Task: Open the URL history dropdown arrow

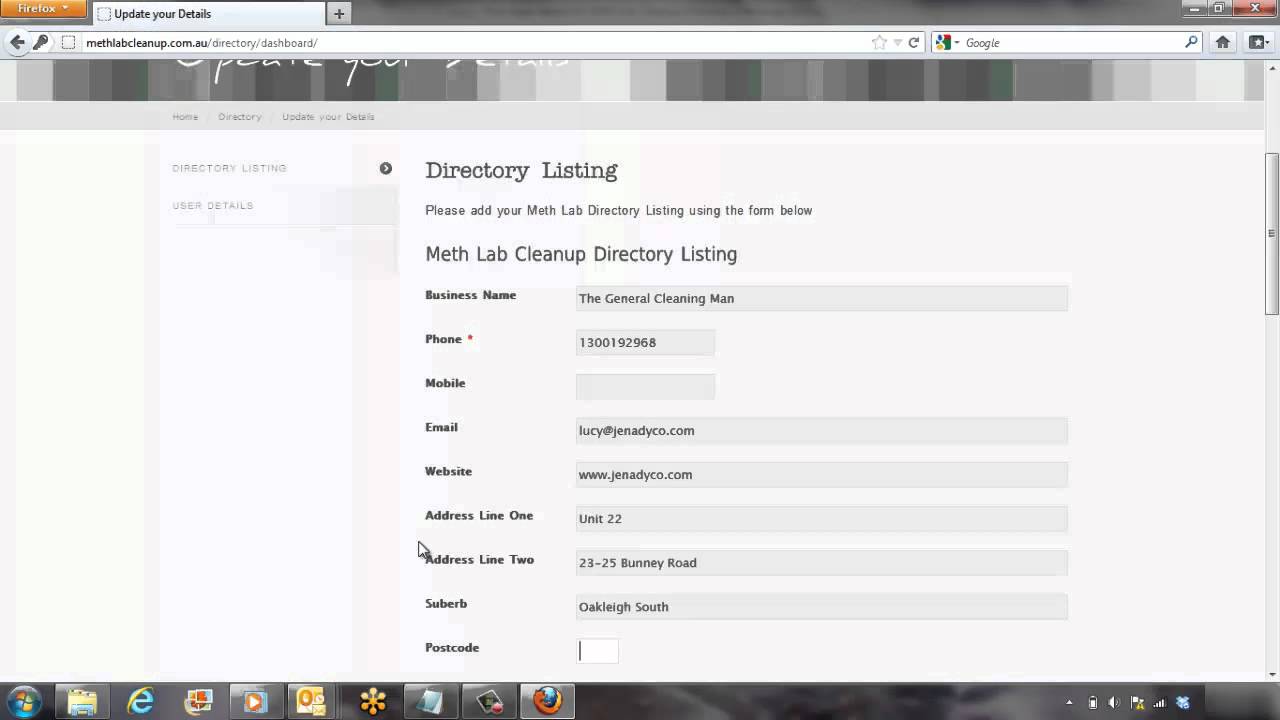Action: 898,43
